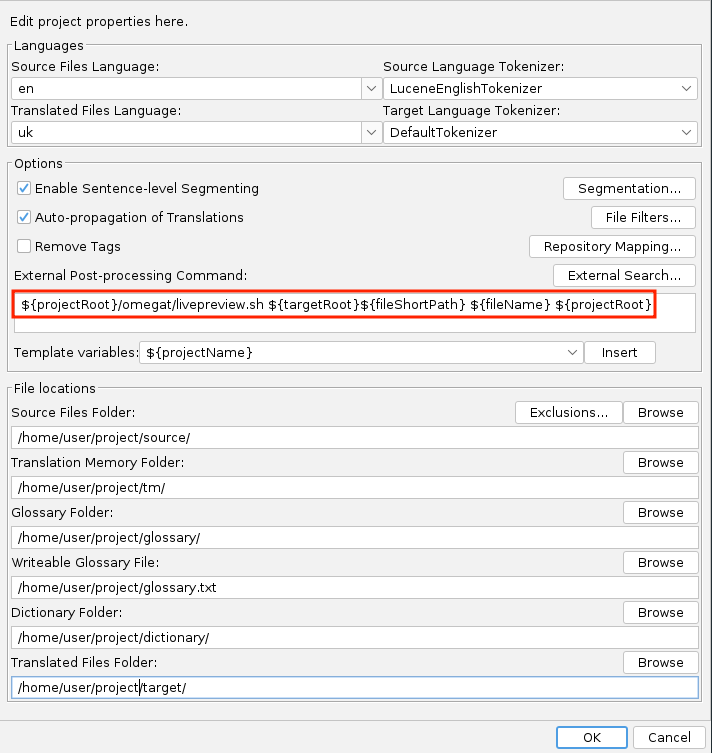
Task: Click External Search... button
Action: click(624, 275)
